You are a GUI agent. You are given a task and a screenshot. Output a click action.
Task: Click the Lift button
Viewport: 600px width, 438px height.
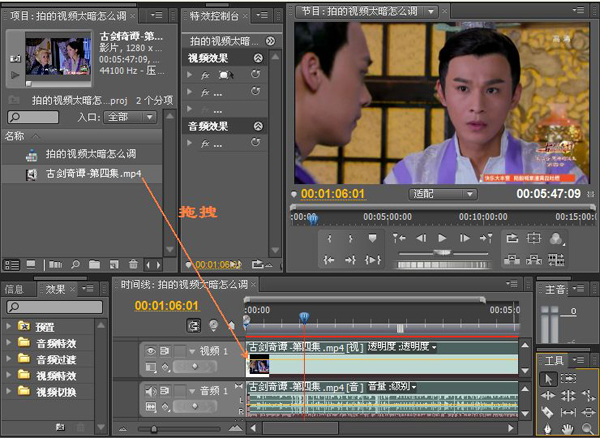pyautogui.click(x=512, y=260)
